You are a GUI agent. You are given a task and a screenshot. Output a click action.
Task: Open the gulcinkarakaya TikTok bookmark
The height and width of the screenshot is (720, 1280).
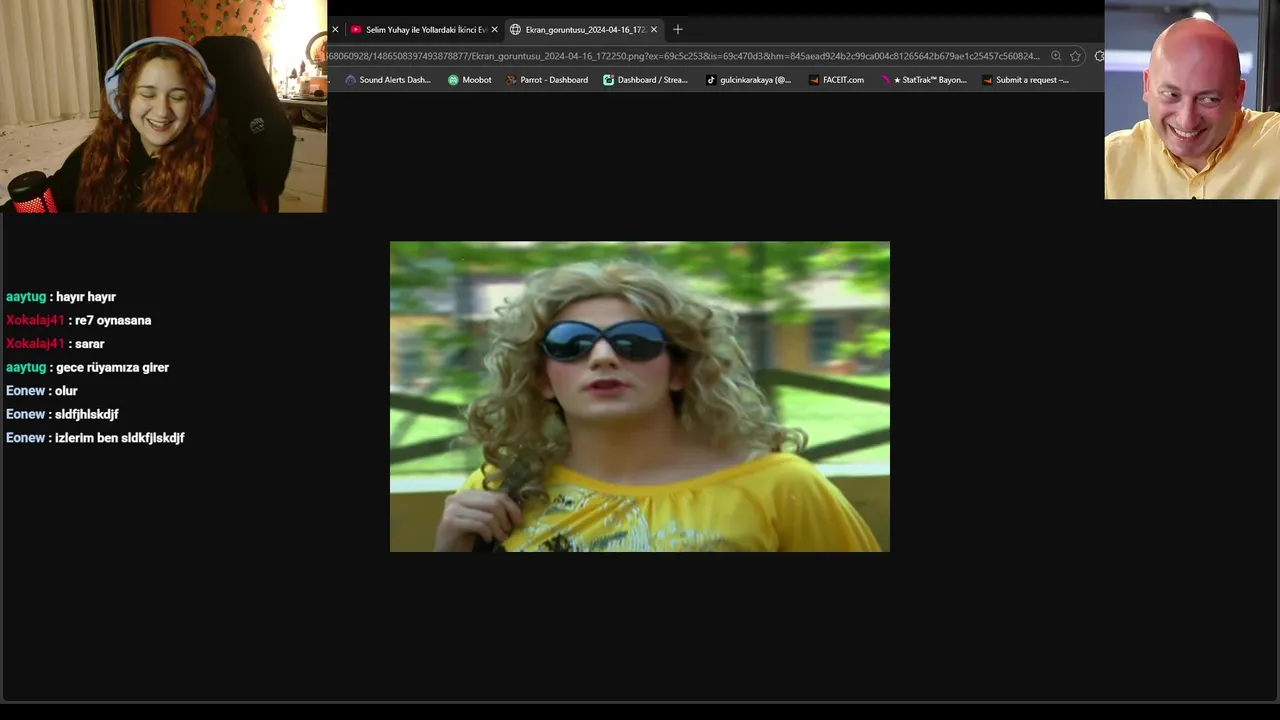748,80
